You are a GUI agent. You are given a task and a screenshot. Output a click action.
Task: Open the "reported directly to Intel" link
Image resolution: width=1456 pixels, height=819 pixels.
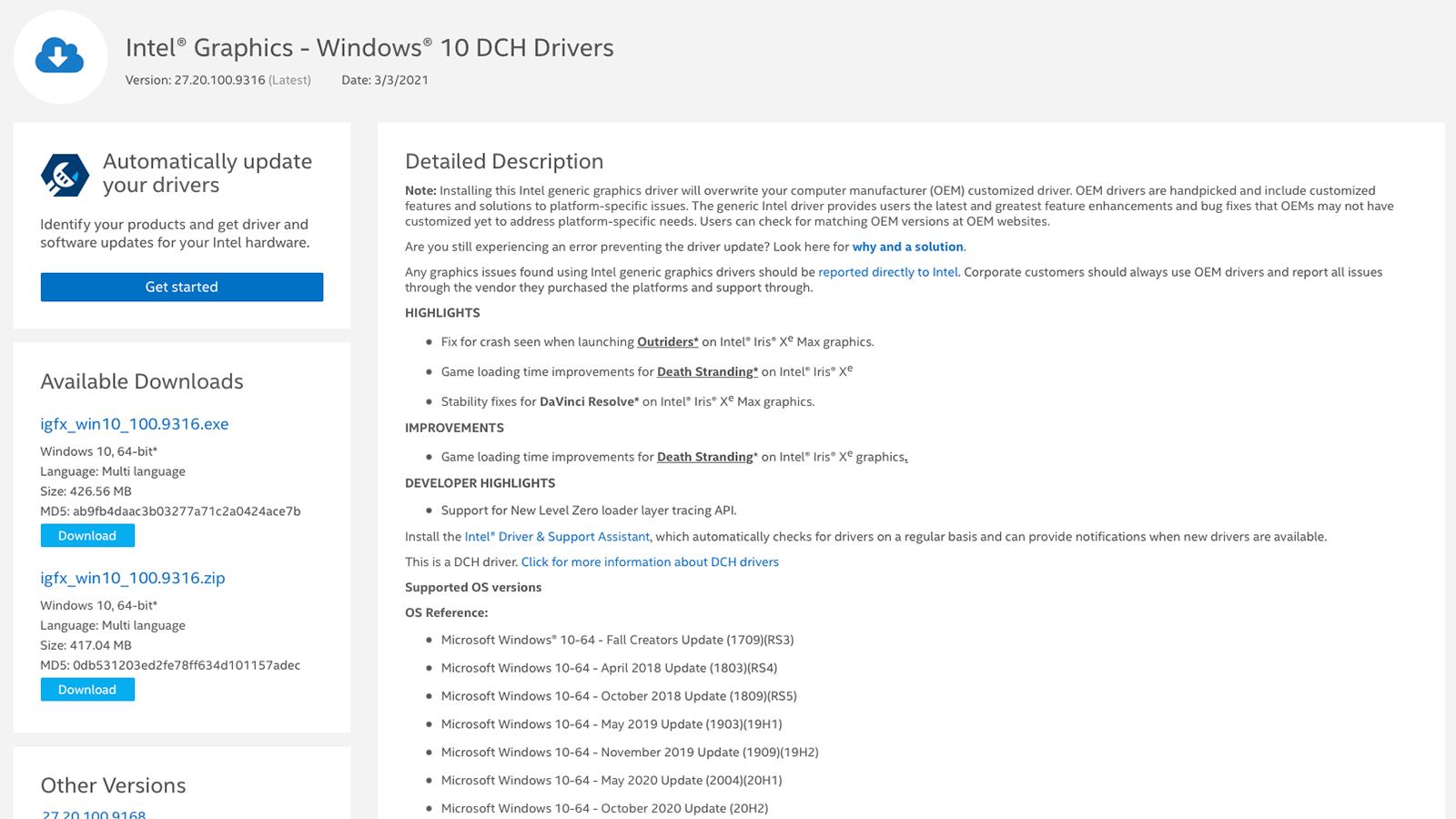click(888, 272)
